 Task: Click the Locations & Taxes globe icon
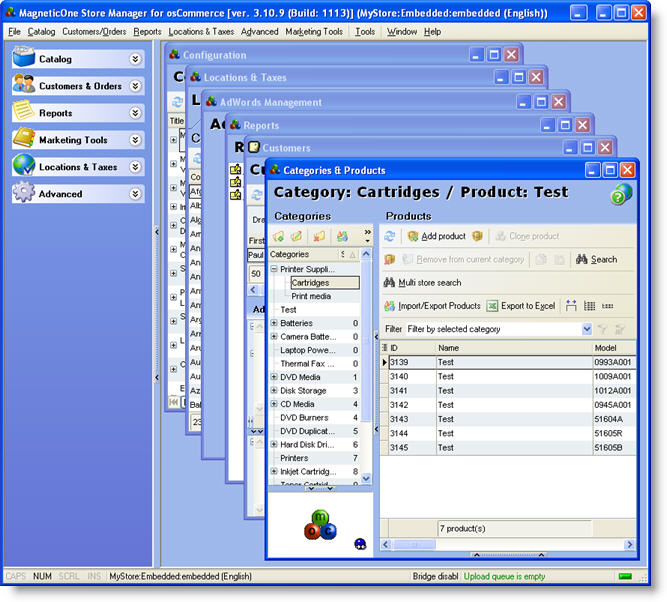click(x=23, y=165)
